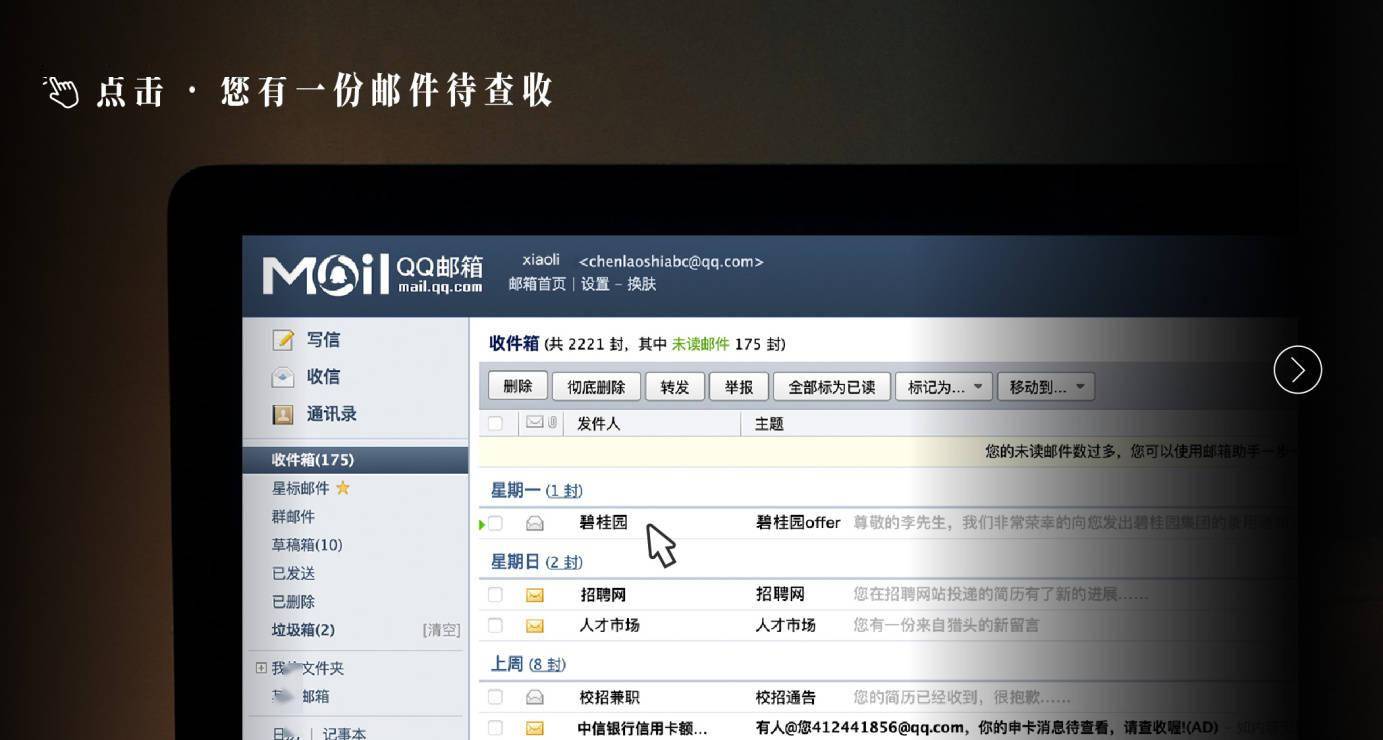Screen dimensions: 1383x740
Task: Check the 招聘网 email checkbox
Action: pyautogui.click(x=495, y=595)
